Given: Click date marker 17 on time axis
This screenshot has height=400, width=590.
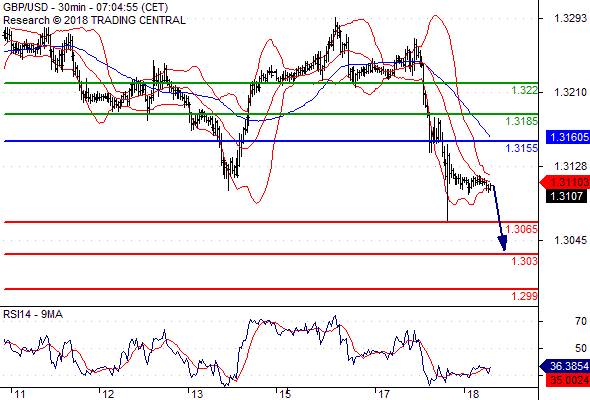Looking at the screenshot, I should pos(384,394).
